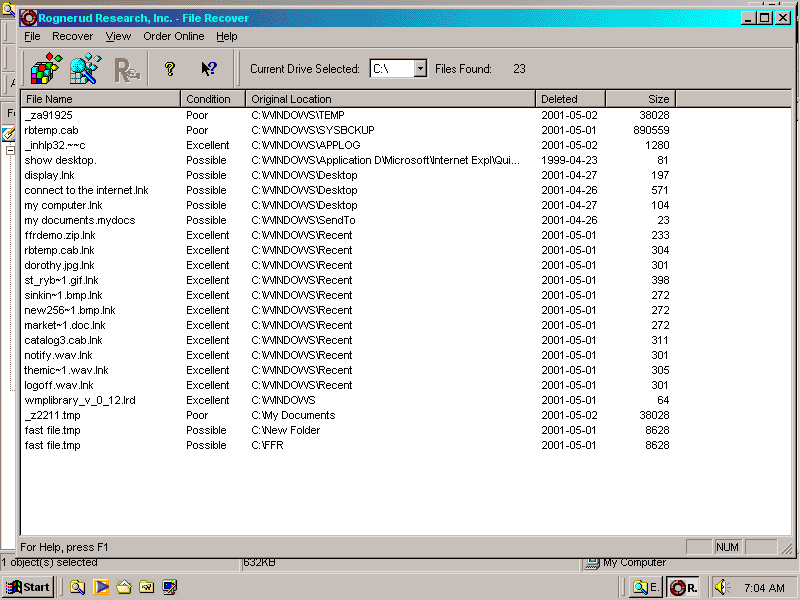Click the C:\My Documents location cell
Screen dimensions: 800x600
click(x=293, y=415)
